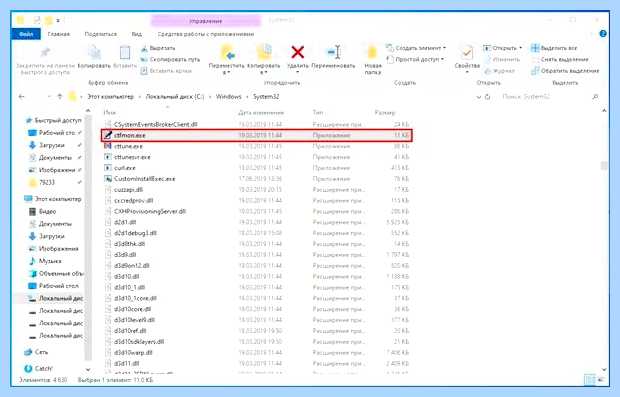
Task: Switch to the Поделиться tab
Action: (100, 34)
